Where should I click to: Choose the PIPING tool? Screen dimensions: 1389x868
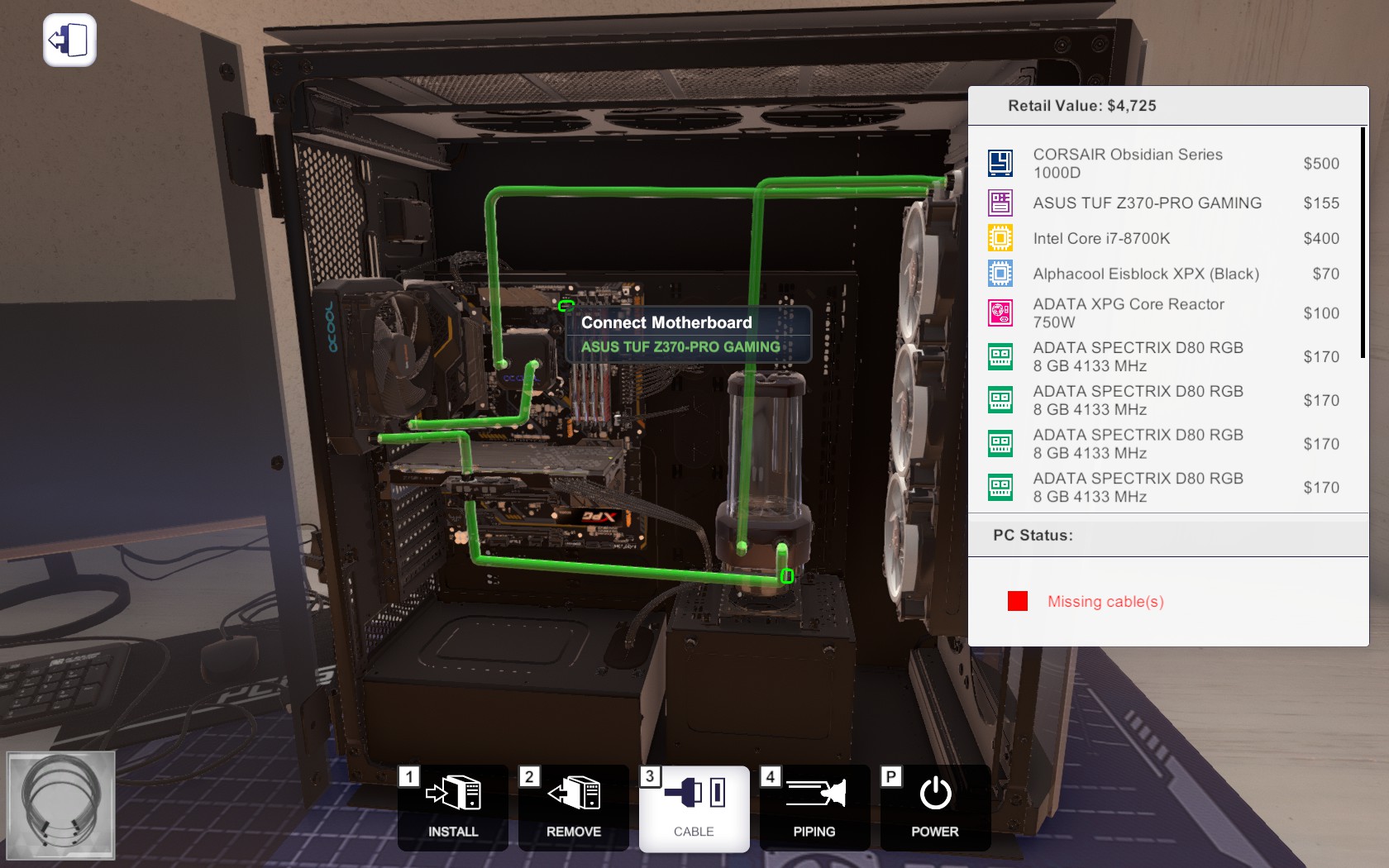[x=814, y=808]
